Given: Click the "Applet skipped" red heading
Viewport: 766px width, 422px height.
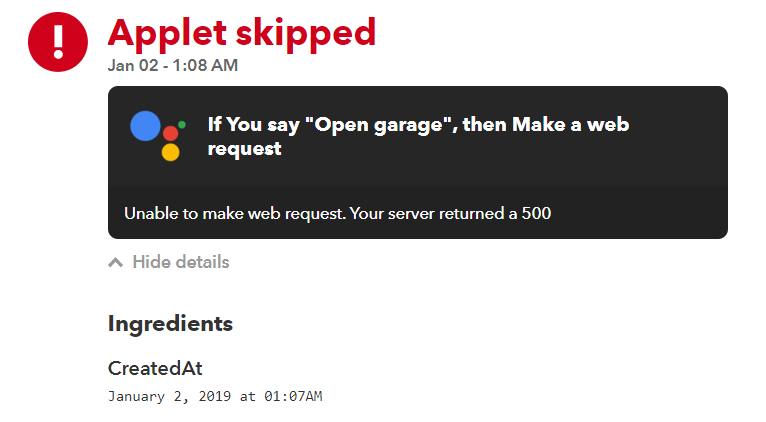Looking at the screenshot, I should point(242,34).
